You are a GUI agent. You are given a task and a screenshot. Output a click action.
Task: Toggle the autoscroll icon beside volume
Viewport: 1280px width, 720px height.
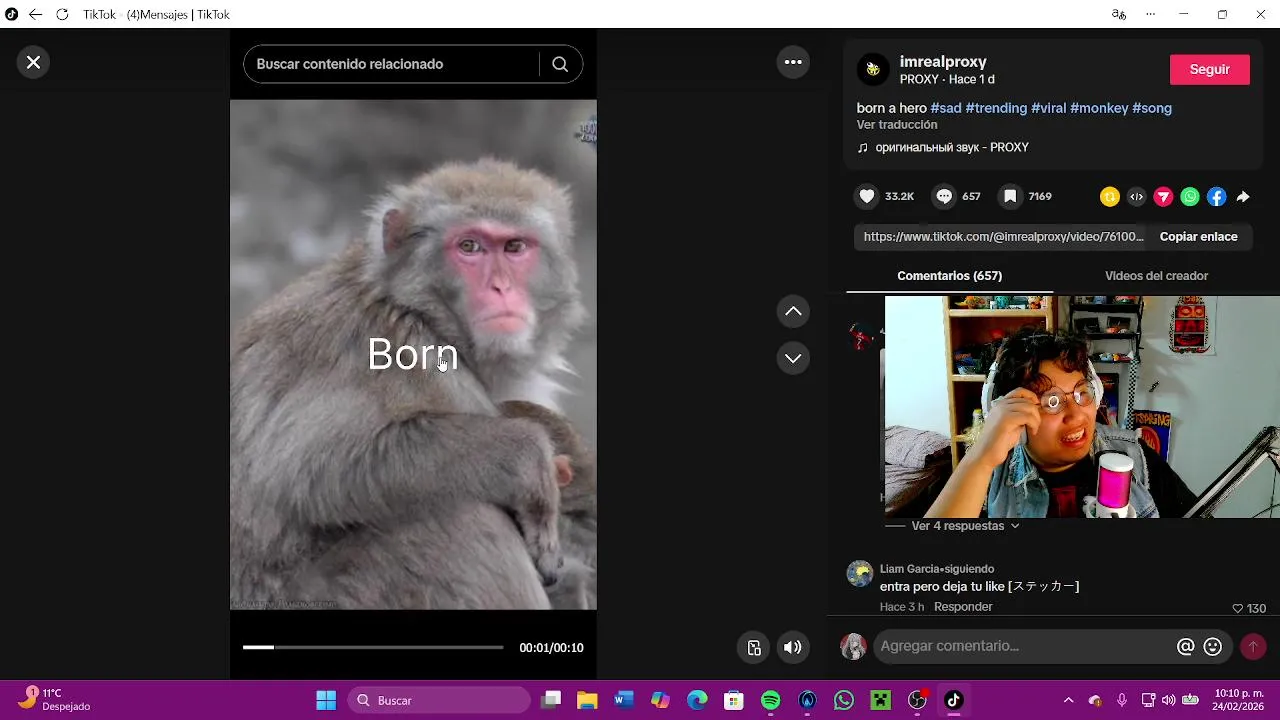click(x=755, y=647)
